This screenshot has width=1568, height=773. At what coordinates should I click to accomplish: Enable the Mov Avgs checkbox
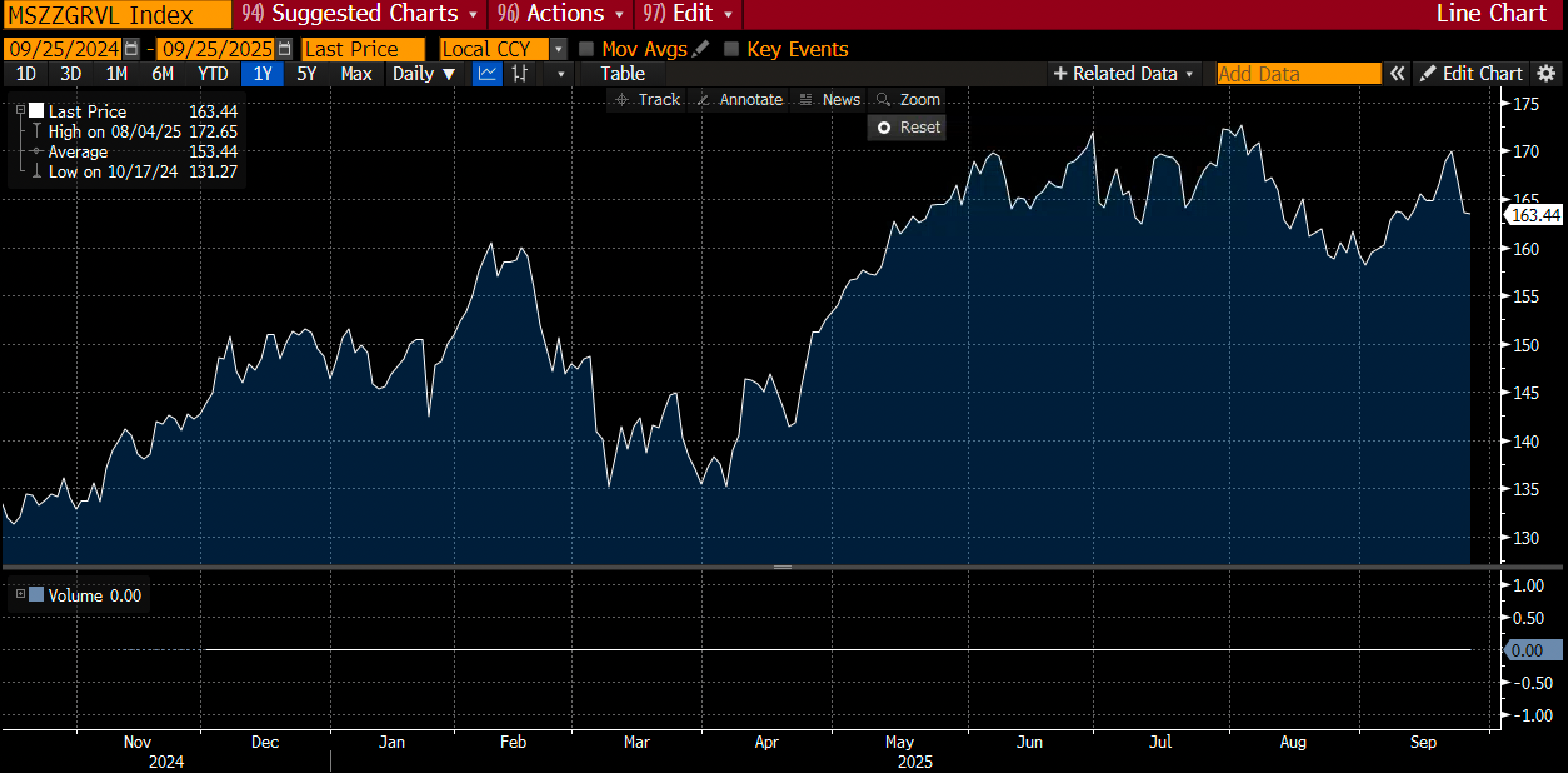(x=586, y=49)
